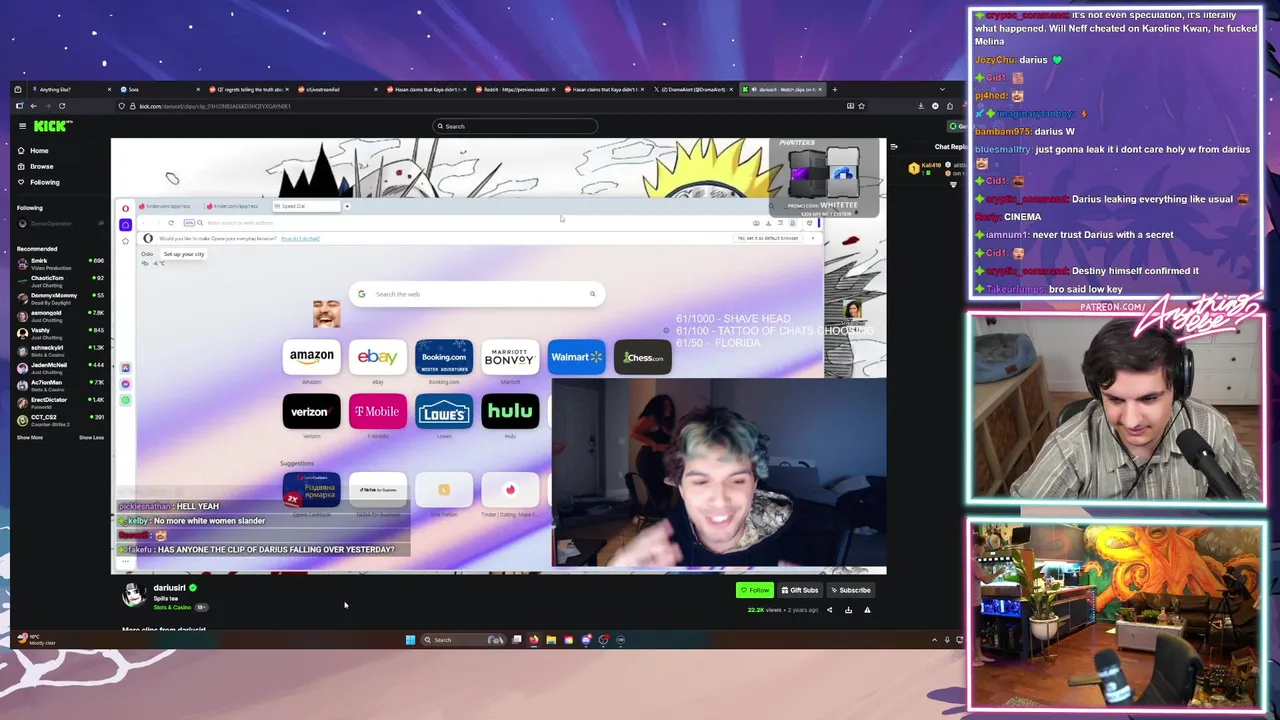This screenshot has width=1280, height=720.
Task: Share the clip with share icon
Action: (x=829, y=610)
